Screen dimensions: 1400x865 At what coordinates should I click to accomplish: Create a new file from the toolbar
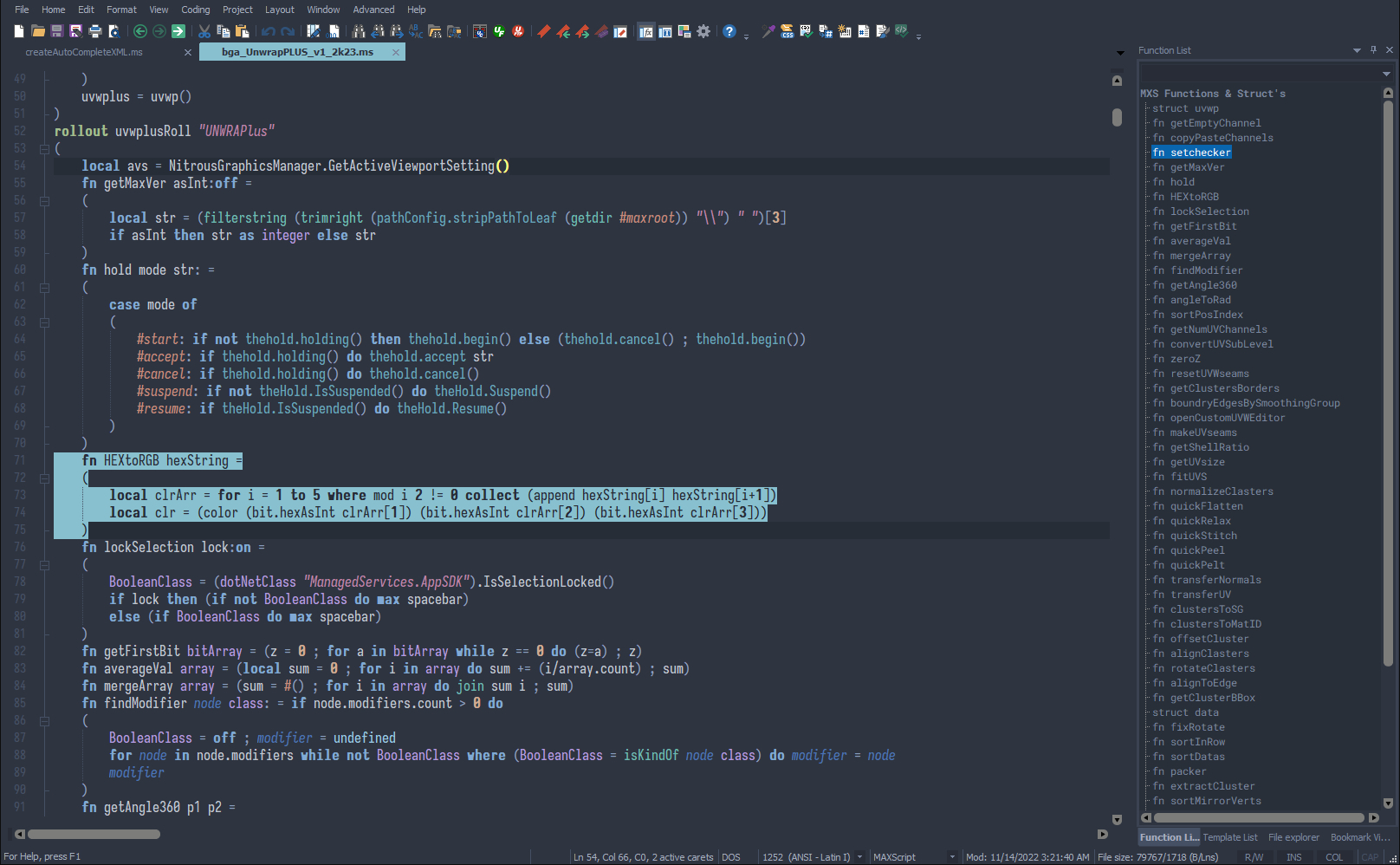(x=19, y=31)
